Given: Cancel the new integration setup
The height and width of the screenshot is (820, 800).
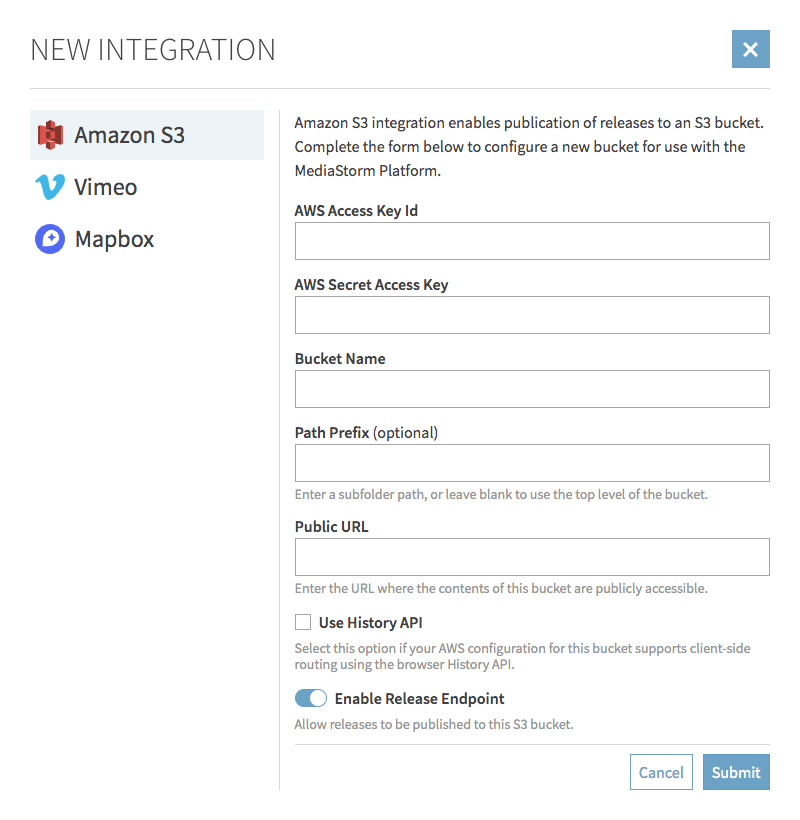Looking at the screenshot, I should tap(661, 772).
